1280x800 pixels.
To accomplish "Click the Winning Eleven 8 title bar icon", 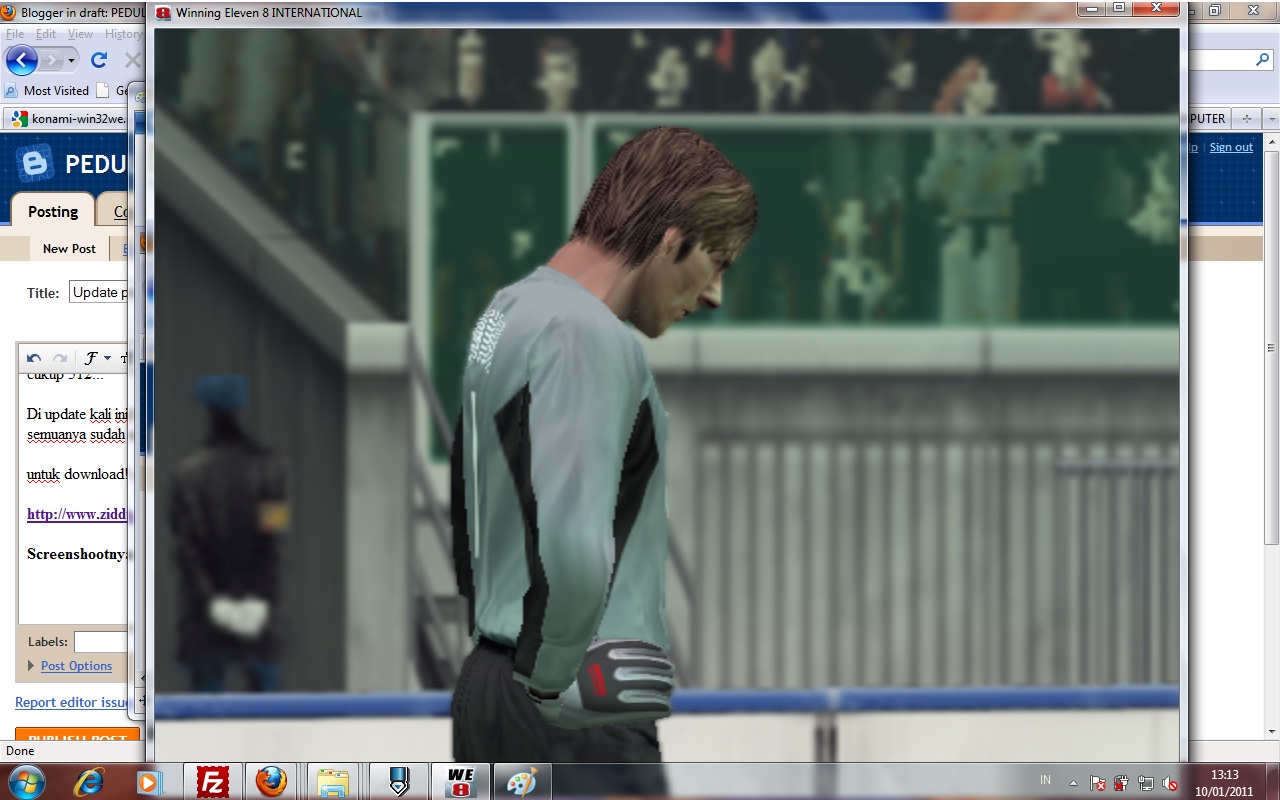I will [x=164, y=13].
